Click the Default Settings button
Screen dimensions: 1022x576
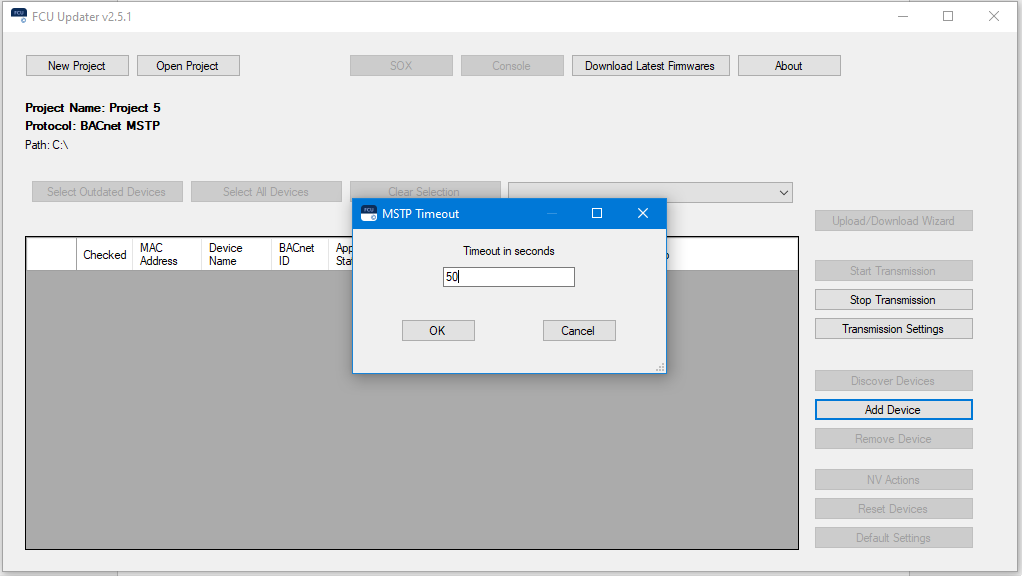click(x=893, y=537)
